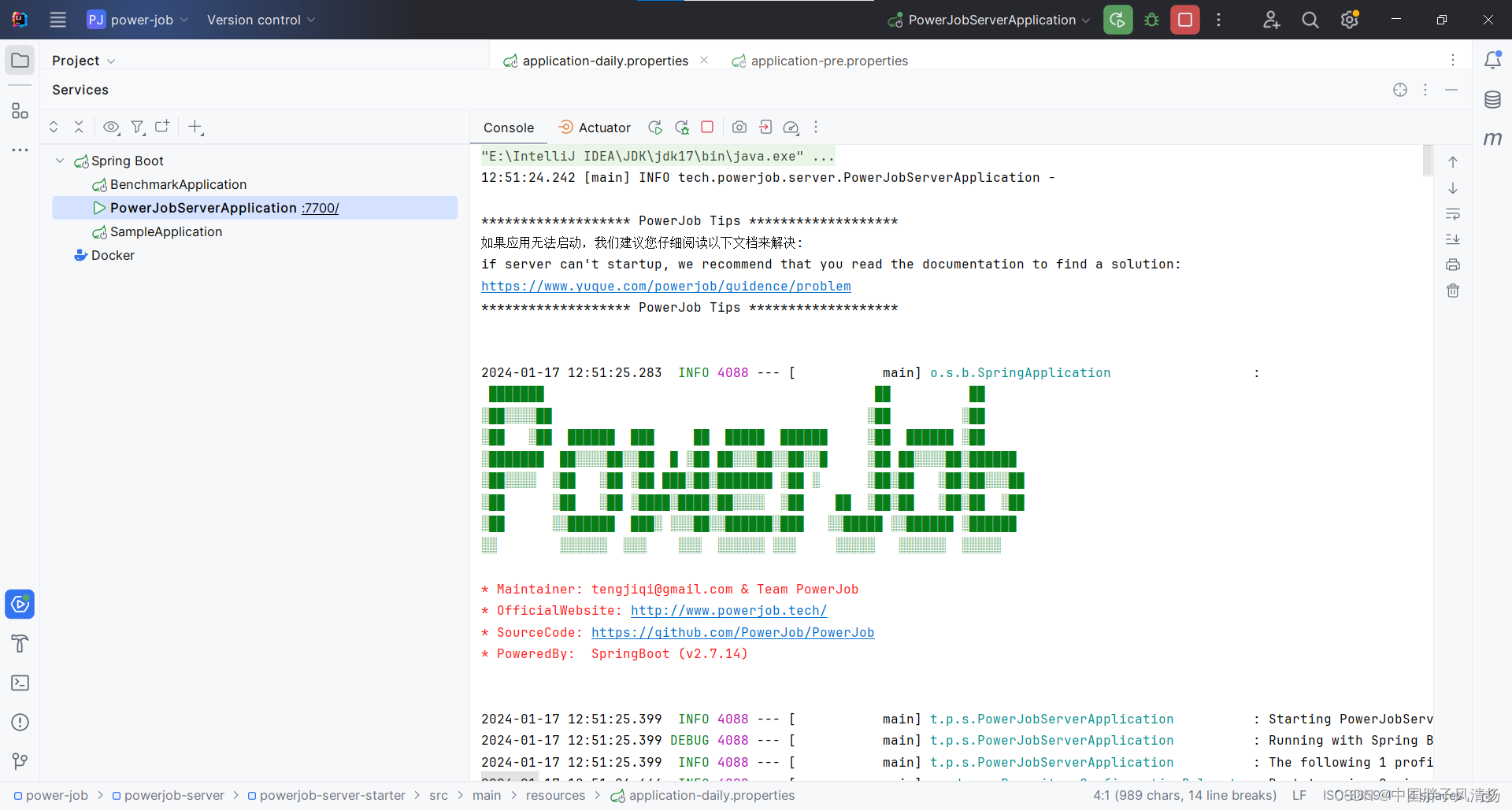1512x810 pixels.
Task: Open the main hamburger menu
Action: [57, 20]
